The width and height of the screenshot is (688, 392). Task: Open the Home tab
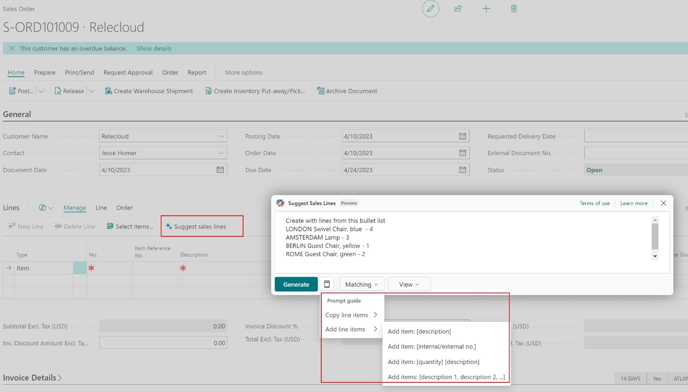point(16,72)
